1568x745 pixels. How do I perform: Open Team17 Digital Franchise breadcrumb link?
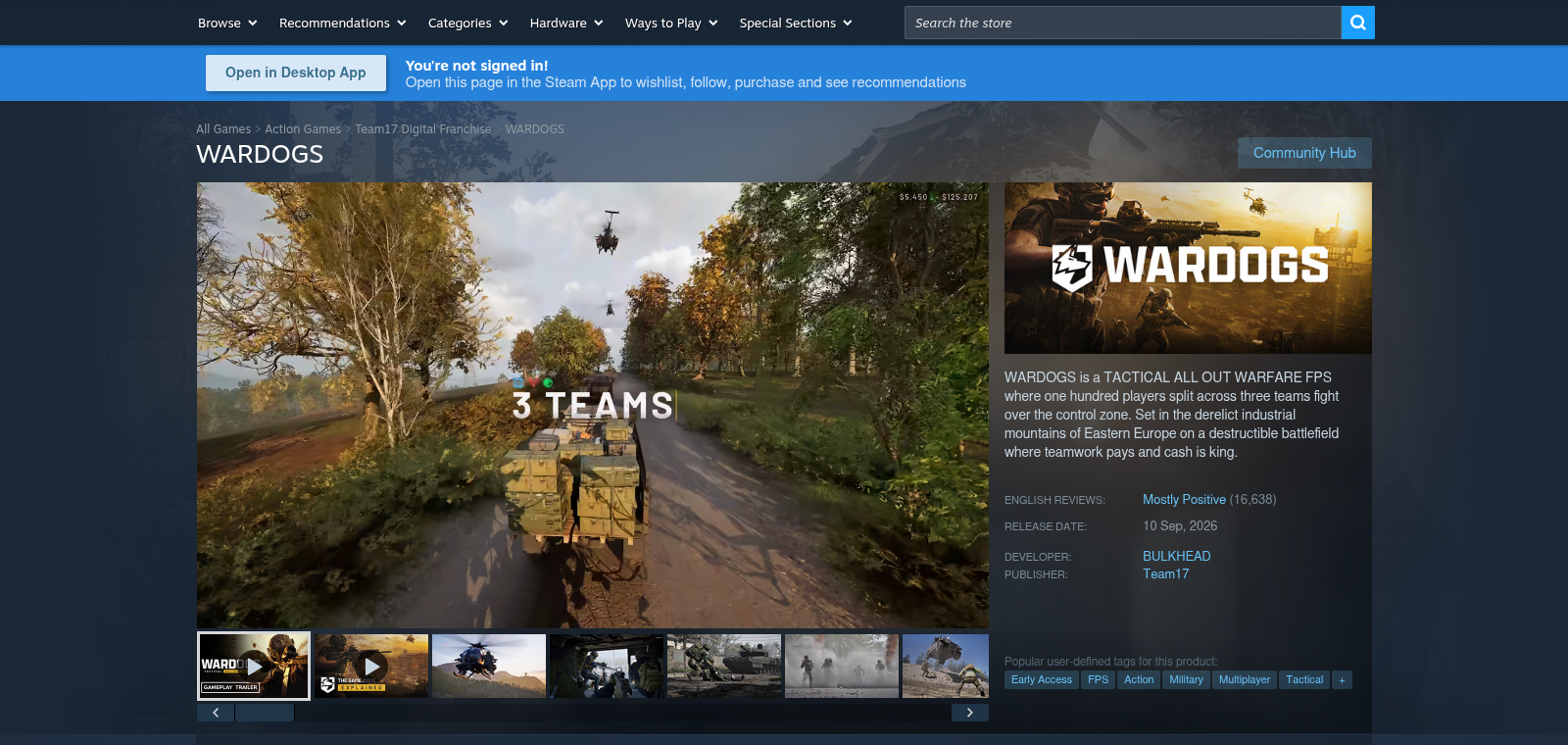(x=423, y=129)
